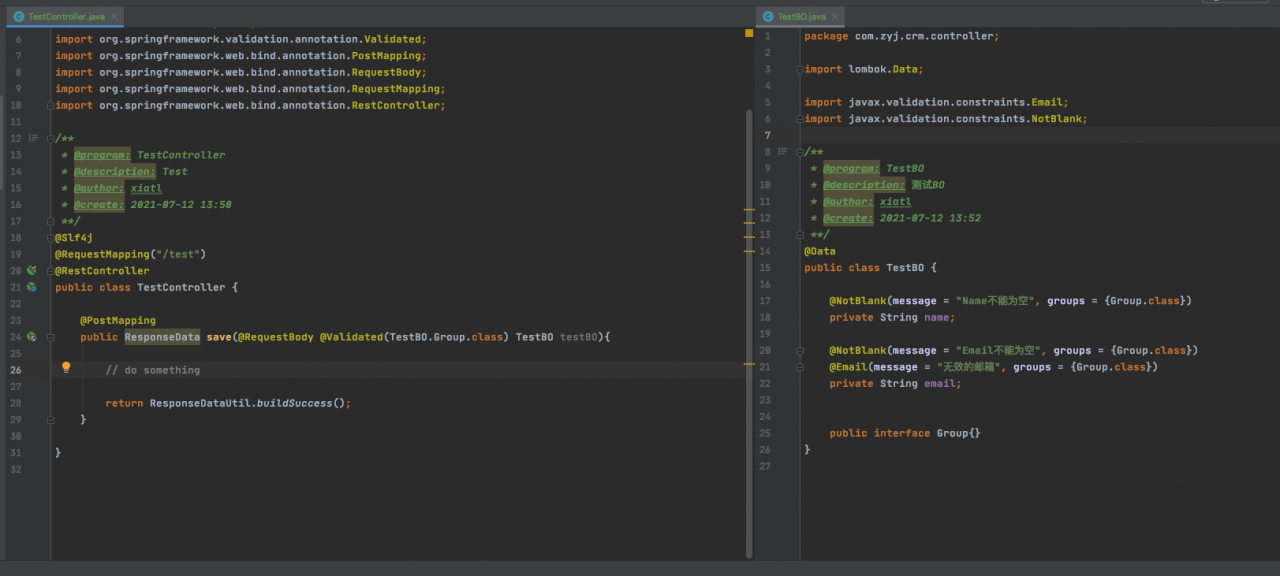This screenshot has height=576, width=1280.
Task: Click the Spring bean gutter icon at line 20
Action: pos(32,270)
